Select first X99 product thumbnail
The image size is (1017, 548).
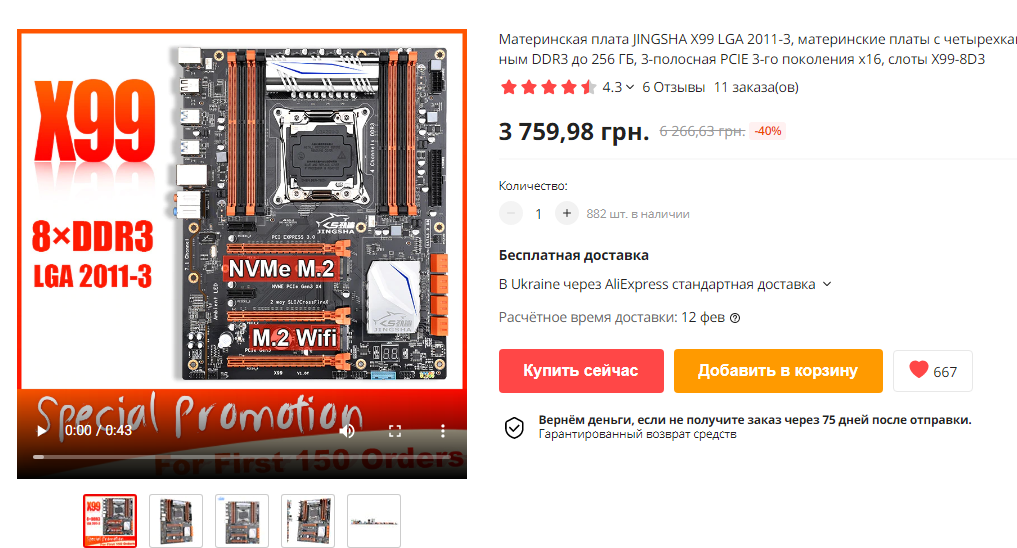tap(110, 521)
